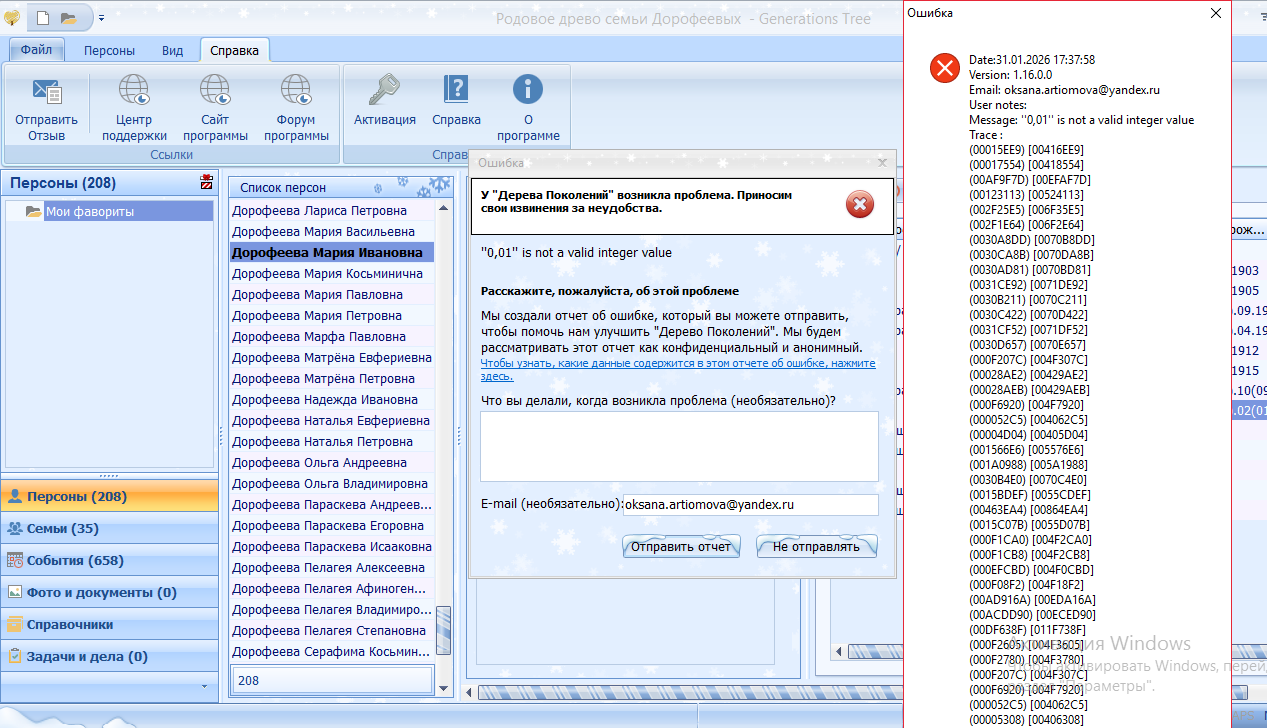Open the Форум программы globe icon
This screenshot has width=1267, height=728.
[296, 92]
